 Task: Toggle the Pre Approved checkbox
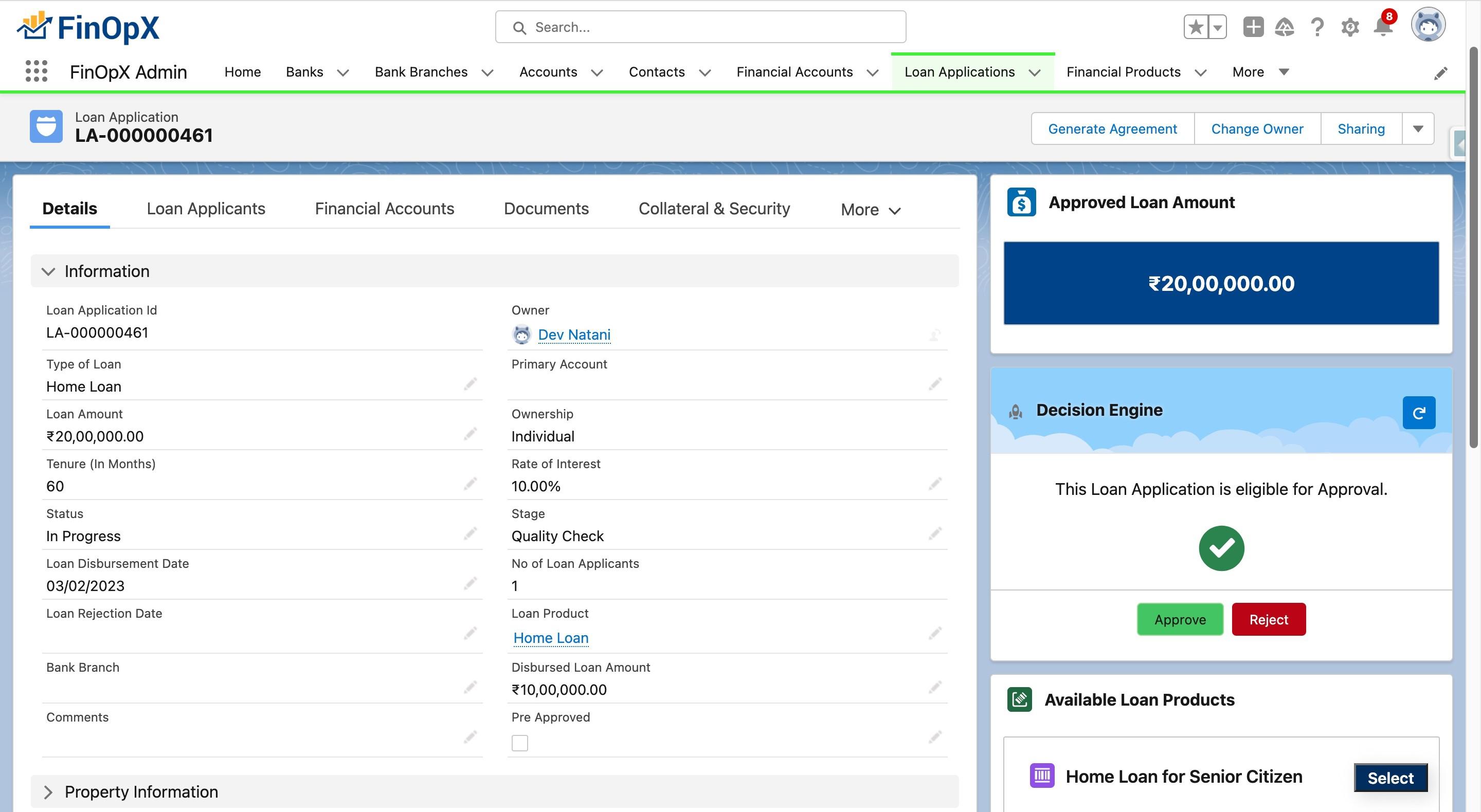coord(520,743)
